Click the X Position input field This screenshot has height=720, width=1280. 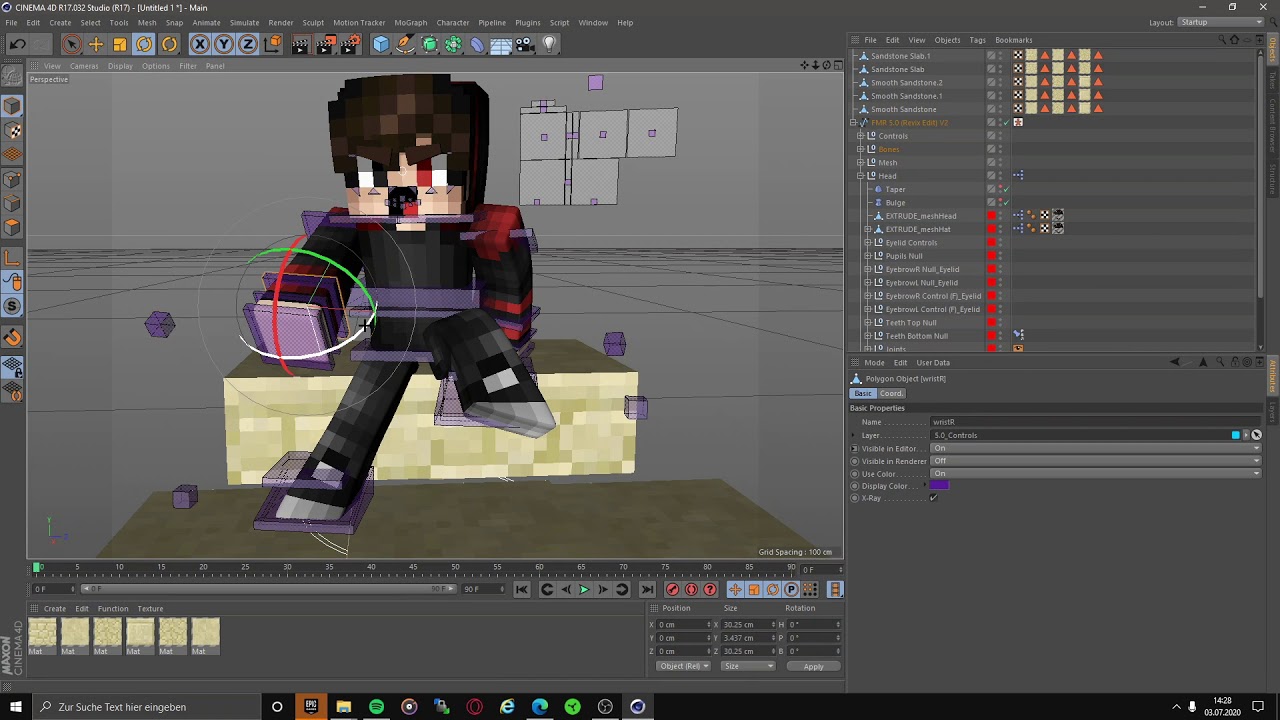tap(684, 624)
